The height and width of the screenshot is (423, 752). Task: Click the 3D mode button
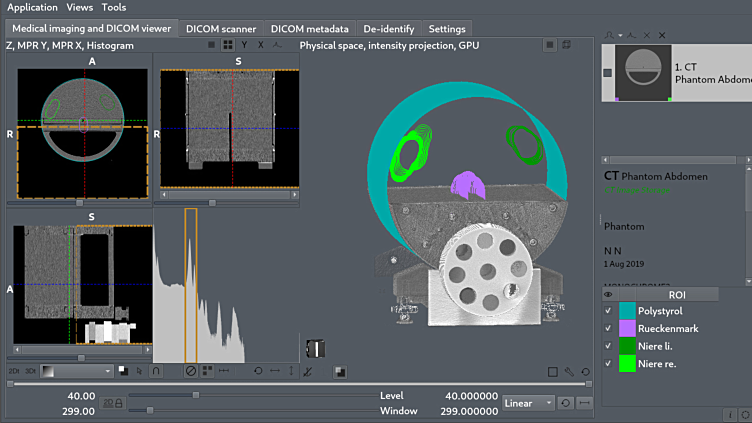(x=29, y=371)
